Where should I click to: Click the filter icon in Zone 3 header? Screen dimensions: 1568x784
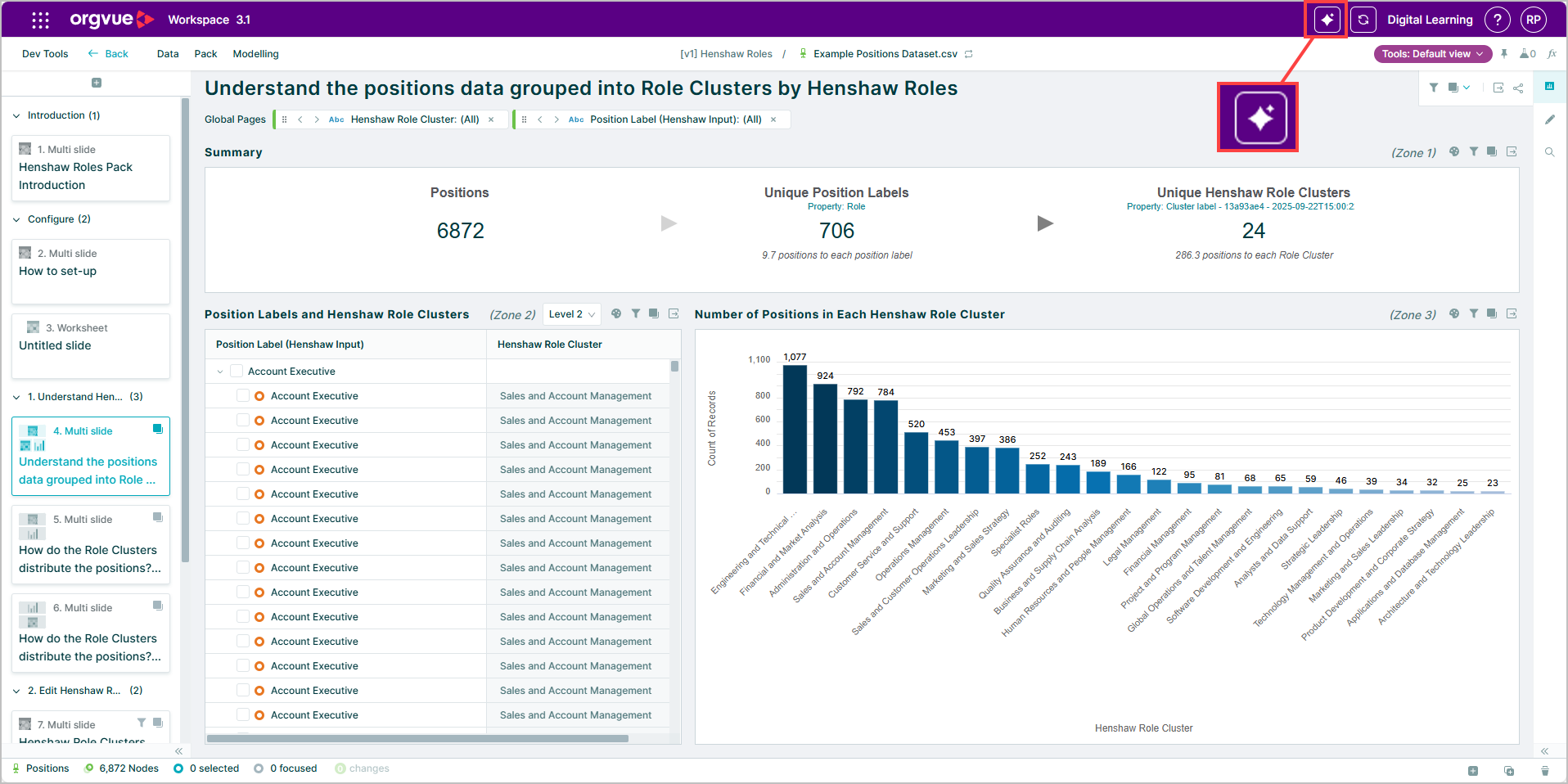tap(1473, 313)
